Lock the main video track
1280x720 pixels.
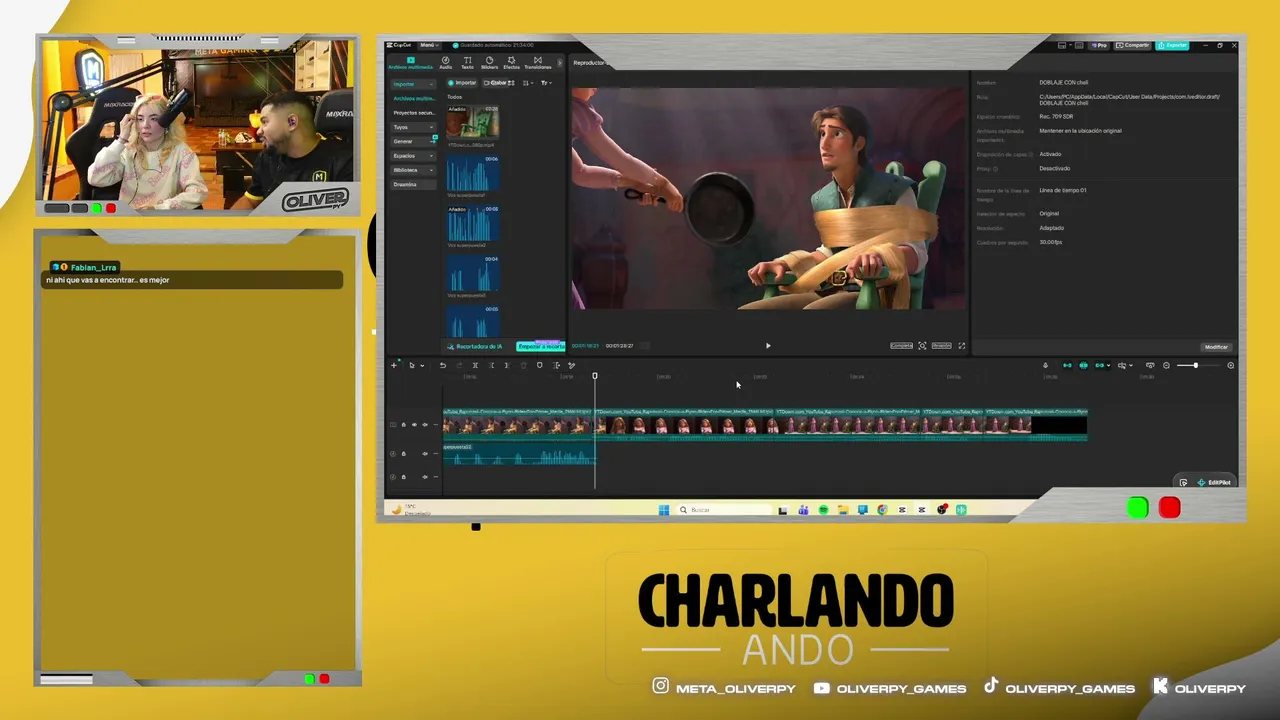click(x=404, y=425)
